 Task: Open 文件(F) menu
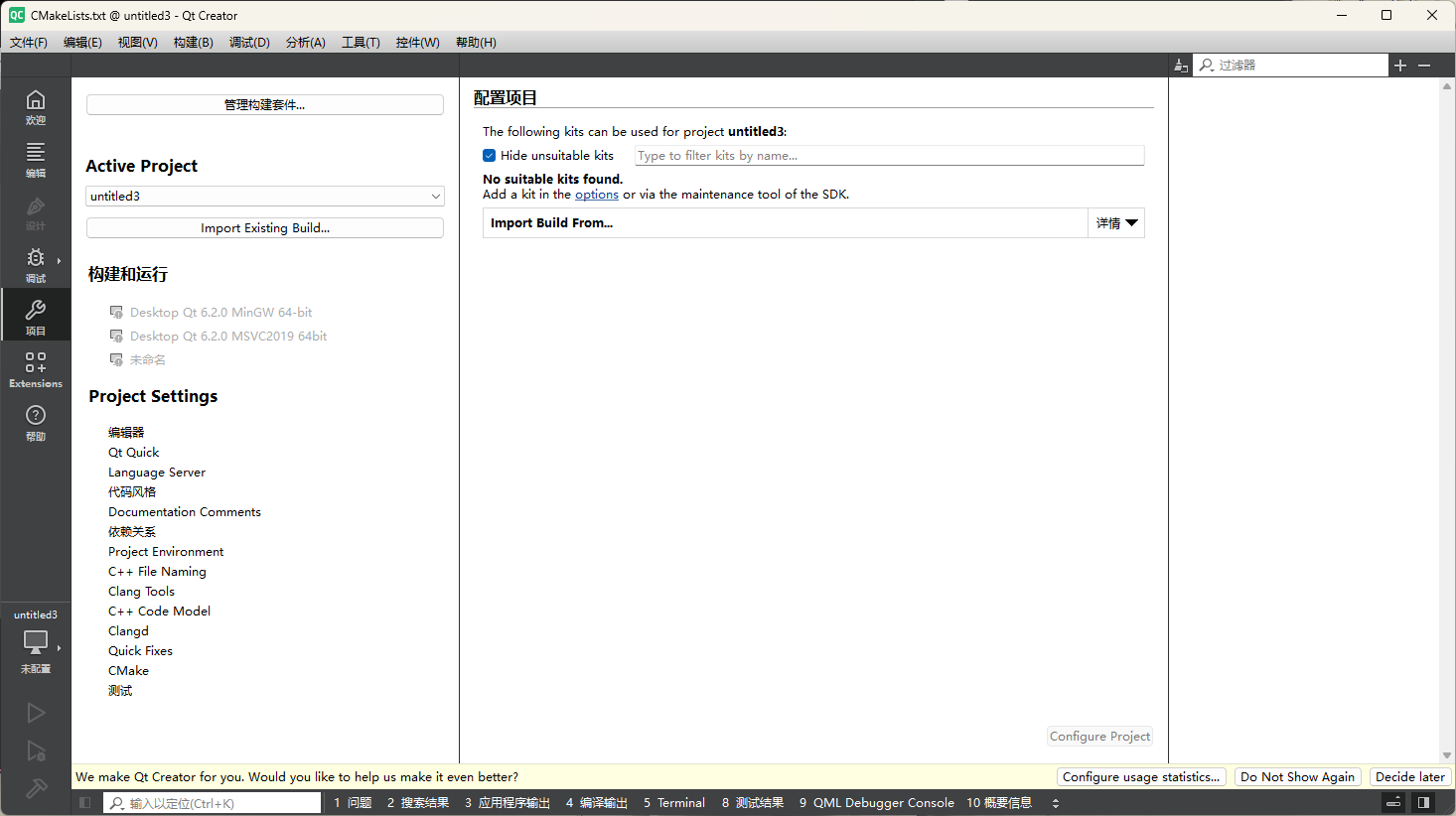pos(29,43)
